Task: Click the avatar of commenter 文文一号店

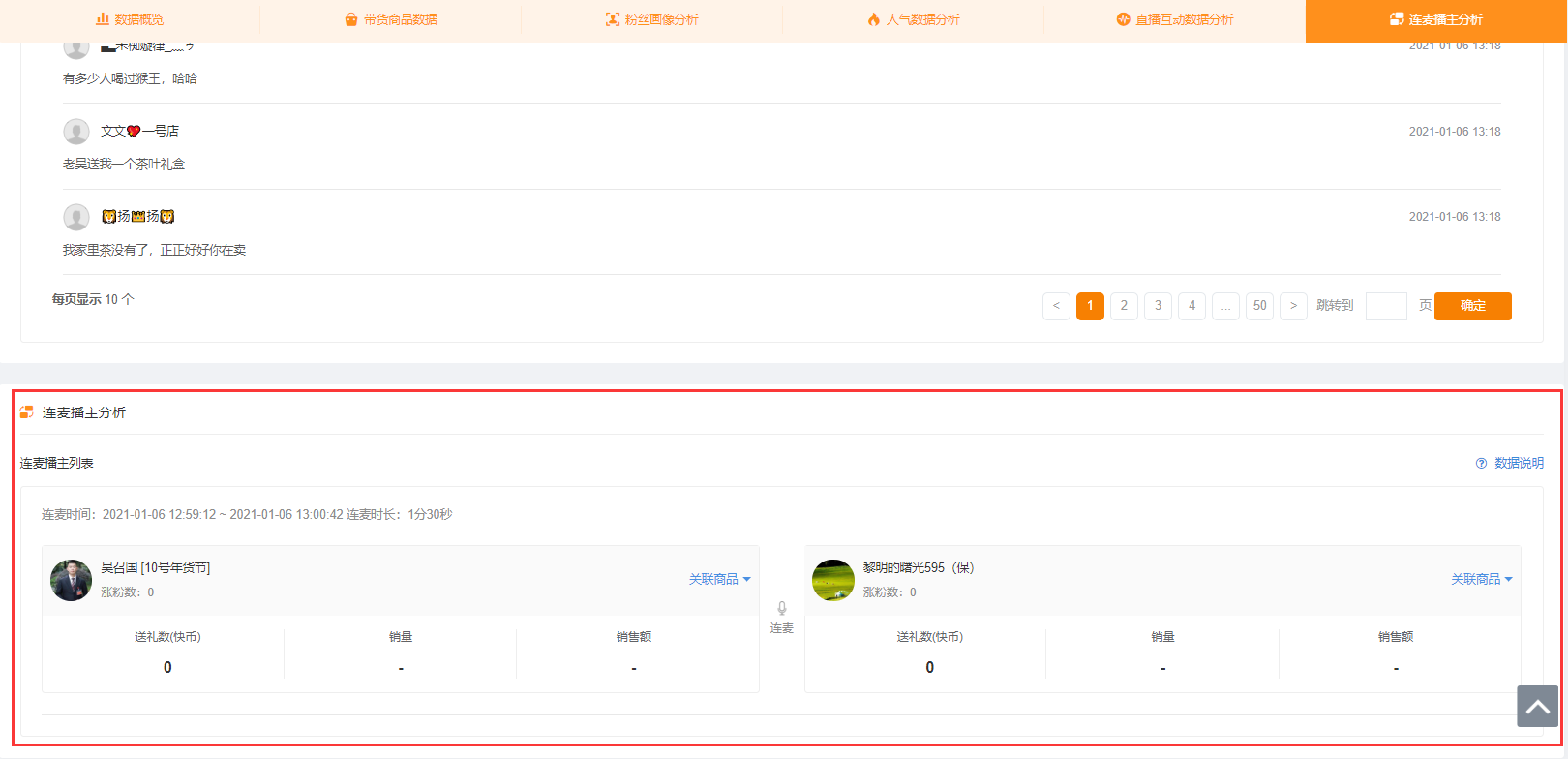Action: pos(76,132)
